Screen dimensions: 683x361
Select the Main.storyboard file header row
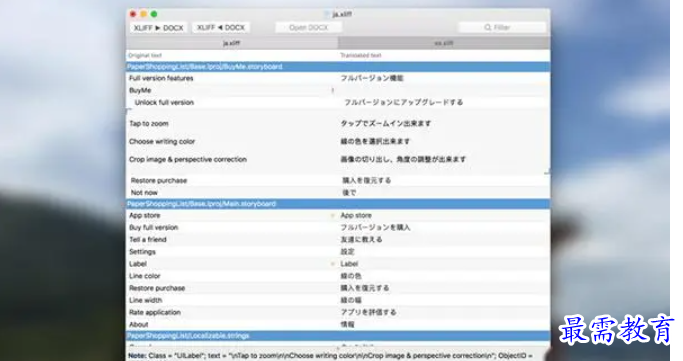point(338,204)
